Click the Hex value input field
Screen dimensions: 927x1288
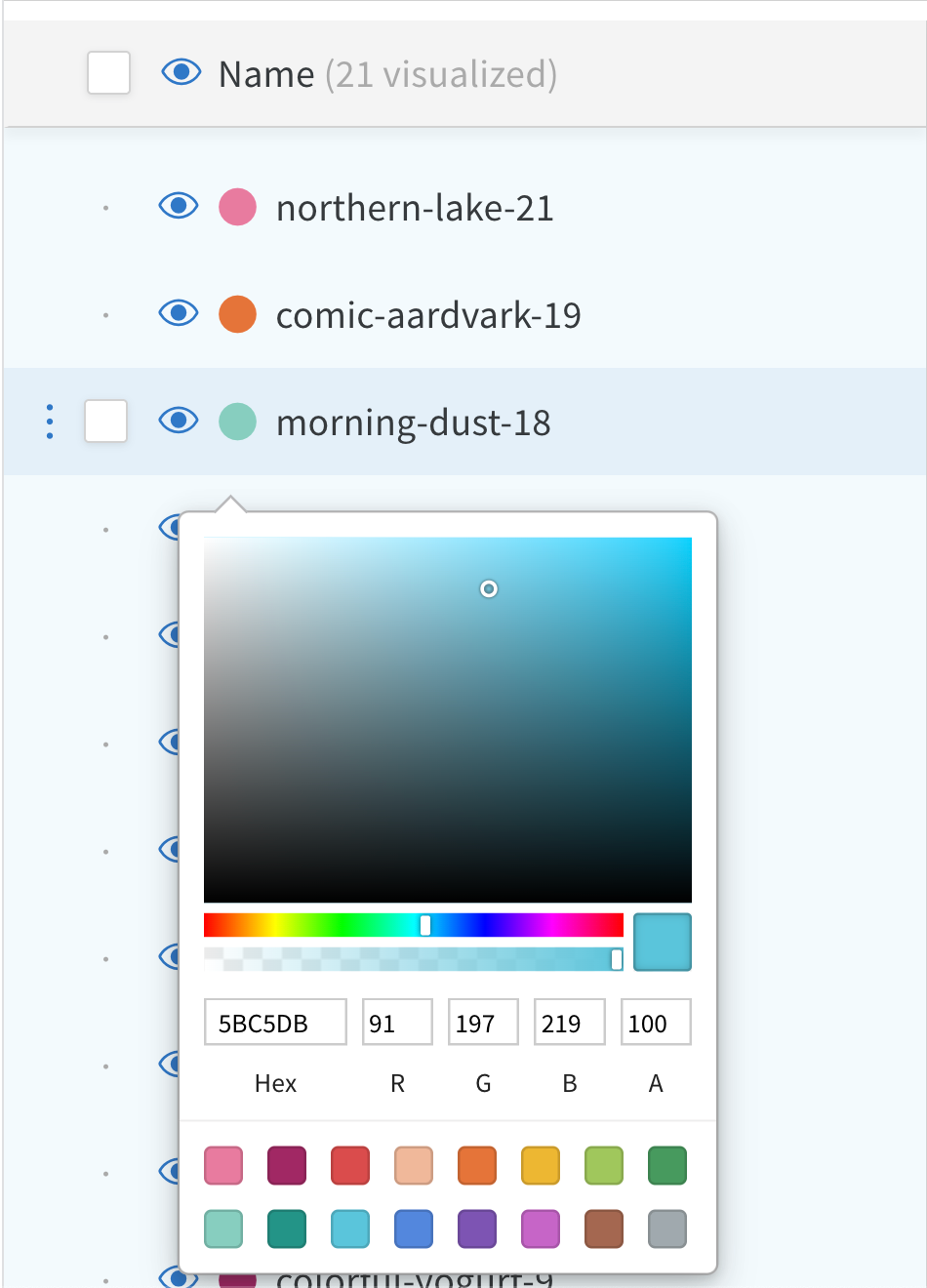coord(274,1022)
